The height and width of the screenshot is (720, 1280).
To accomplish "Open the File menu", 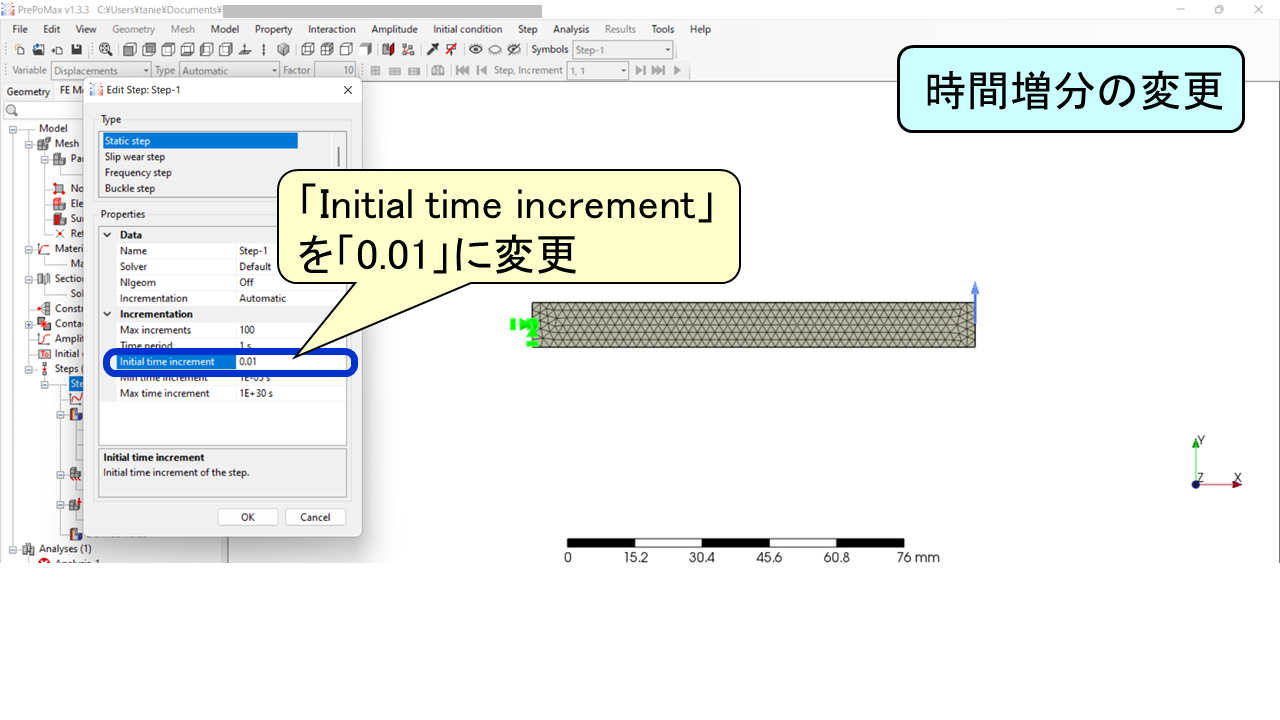I will [20, 29].
